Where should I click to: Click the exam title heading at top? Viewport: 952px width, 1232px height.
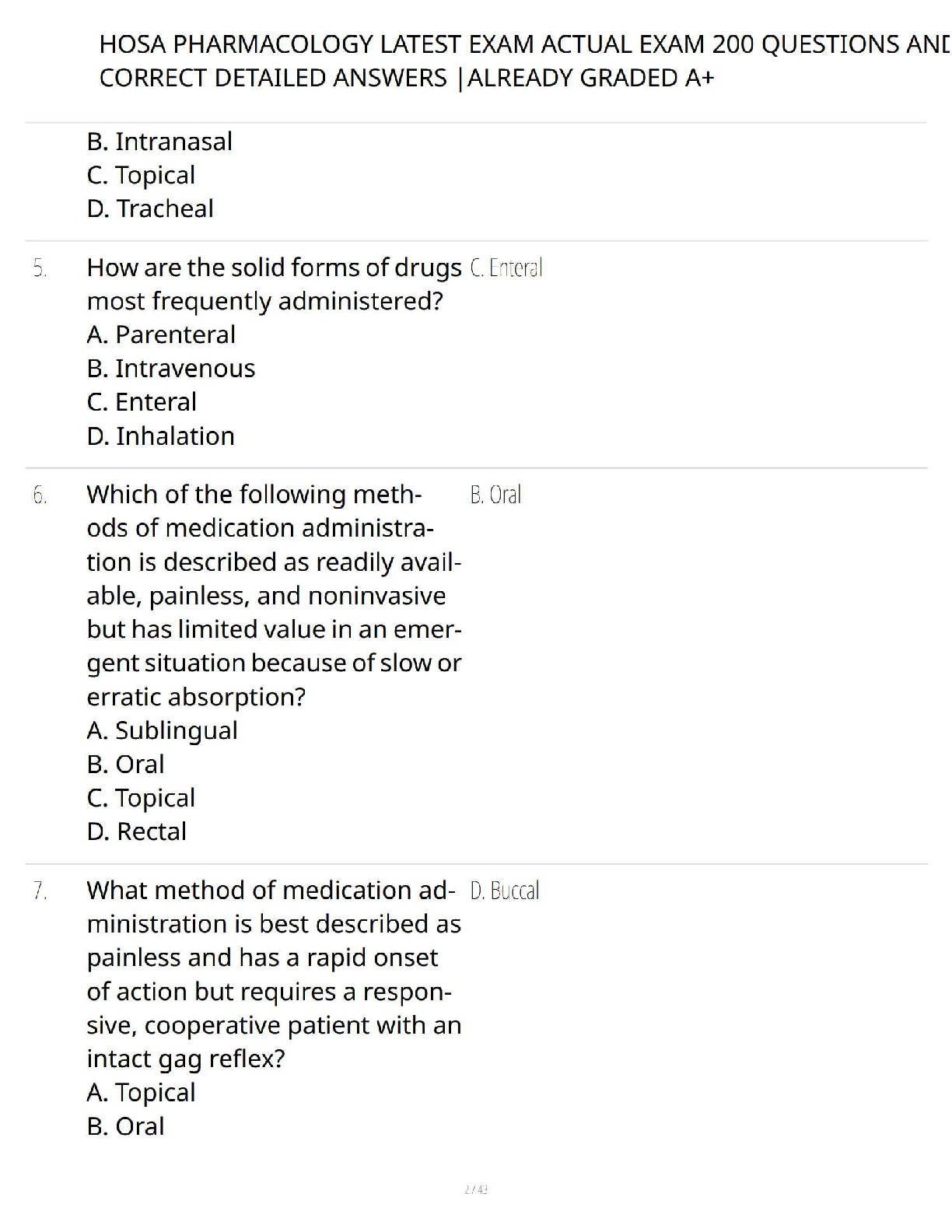pos(523,61)
